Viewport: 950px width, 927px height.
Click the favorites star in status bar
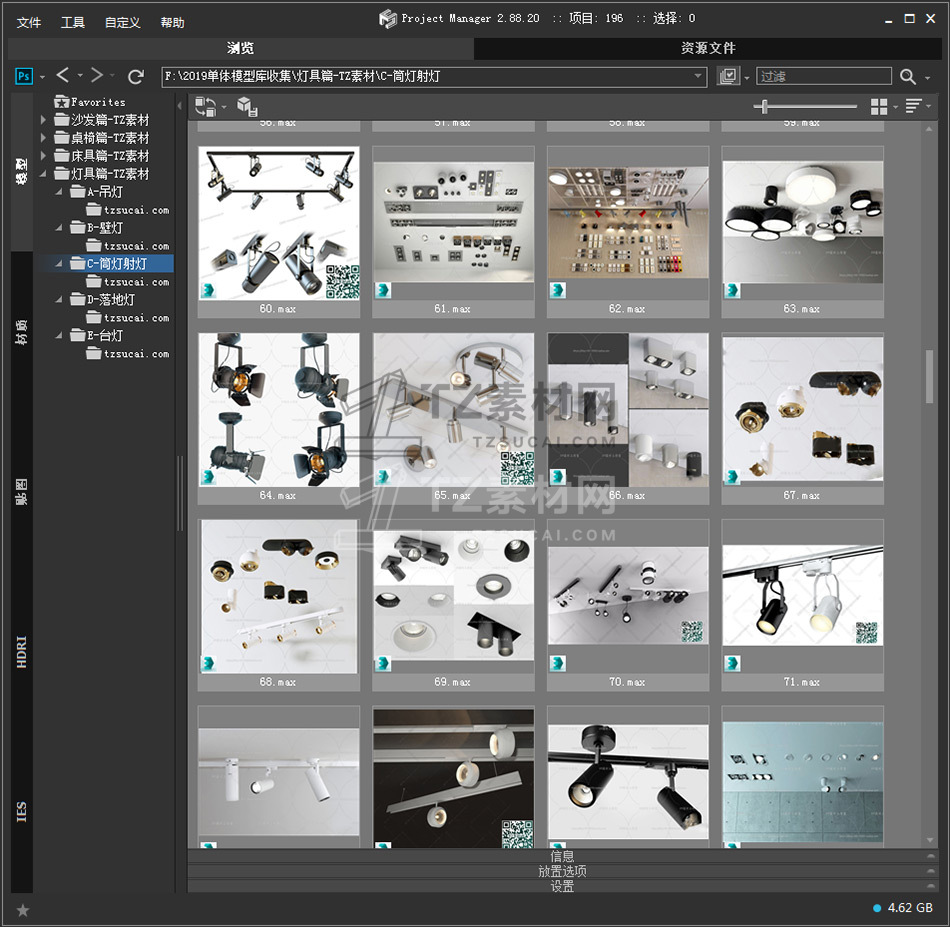coord(23,909)
